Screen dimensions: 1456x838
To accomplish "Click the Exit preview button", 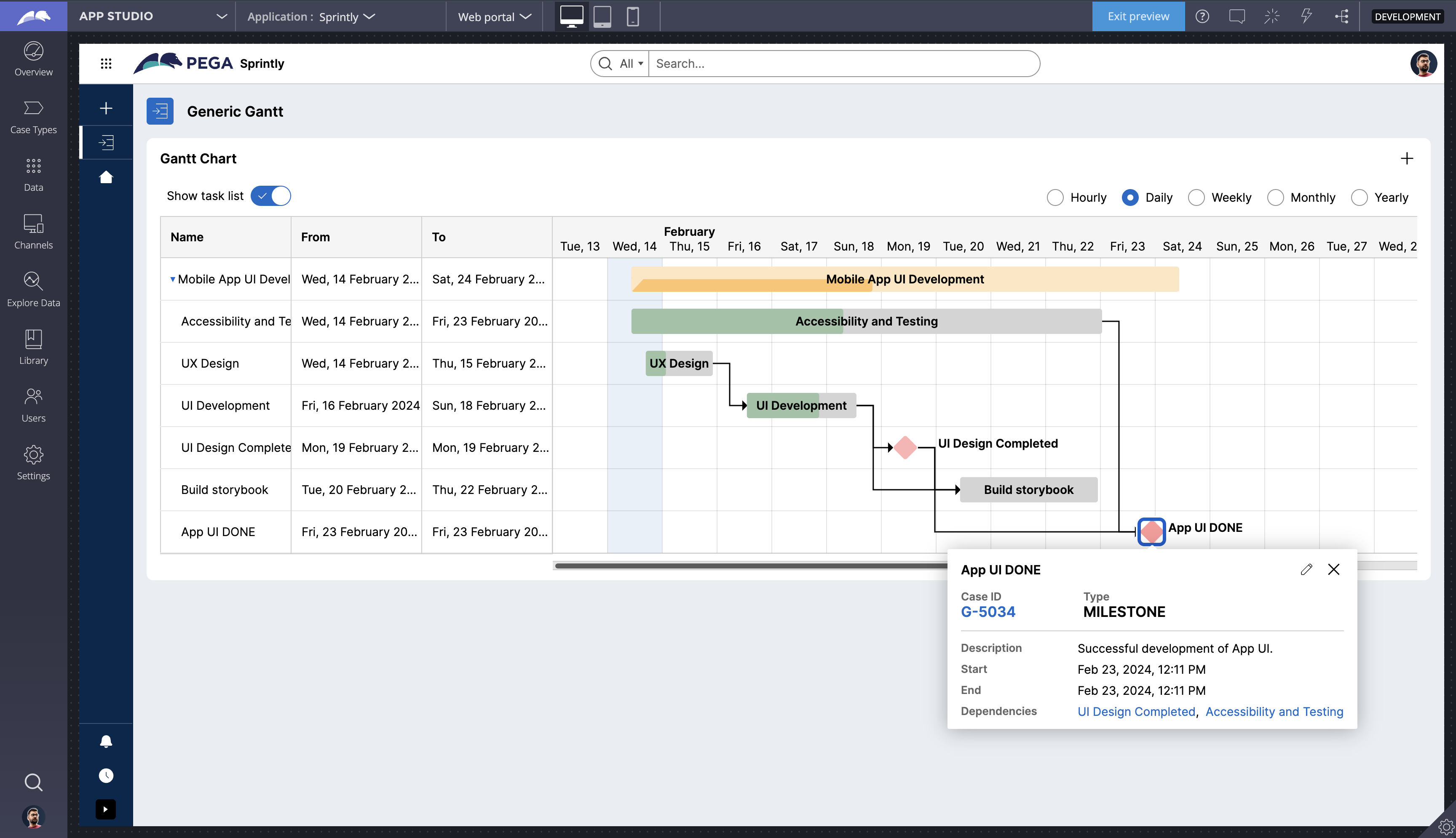I will [1138, 16].
